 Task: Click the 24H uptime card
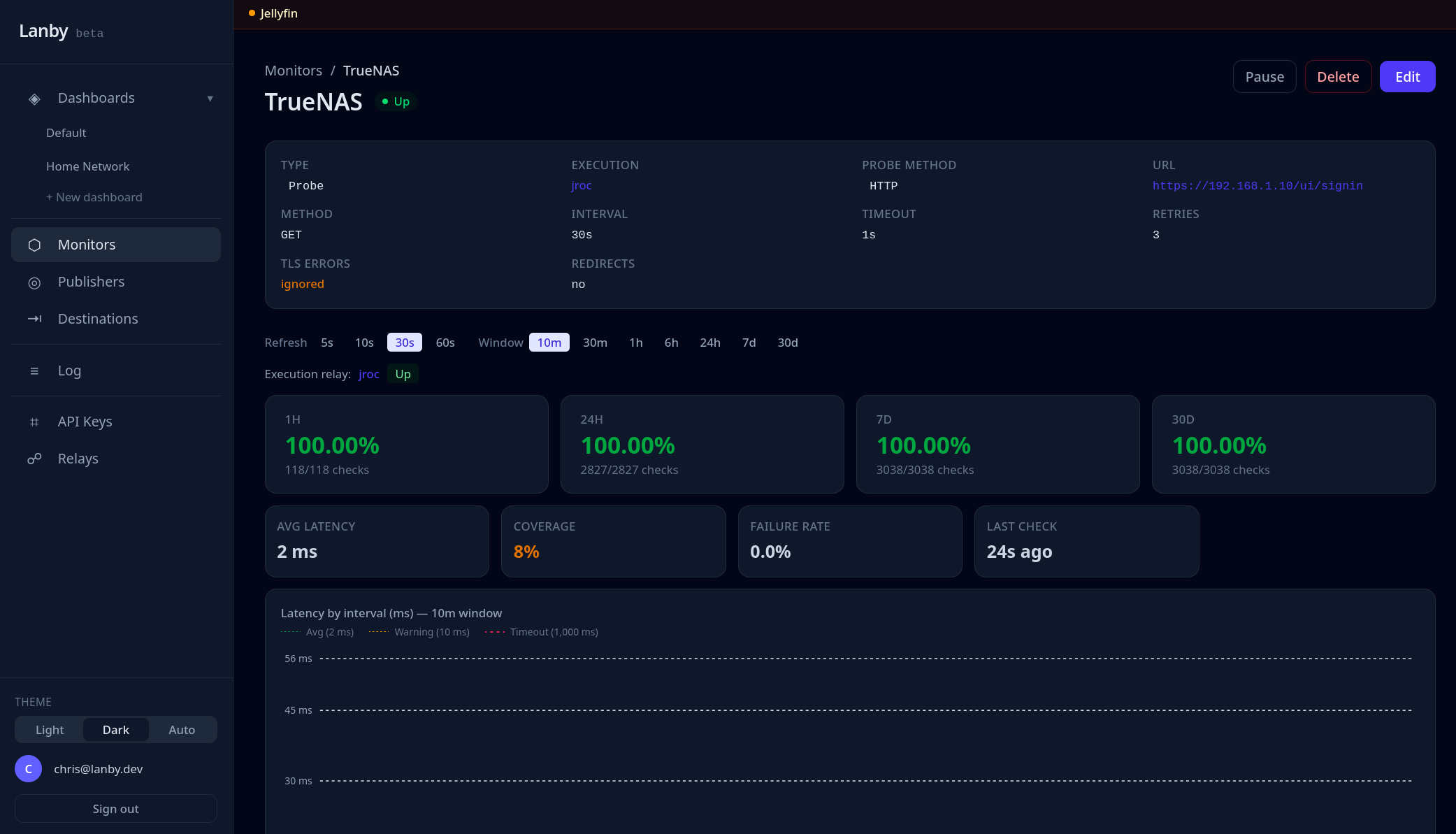(702, 445)
